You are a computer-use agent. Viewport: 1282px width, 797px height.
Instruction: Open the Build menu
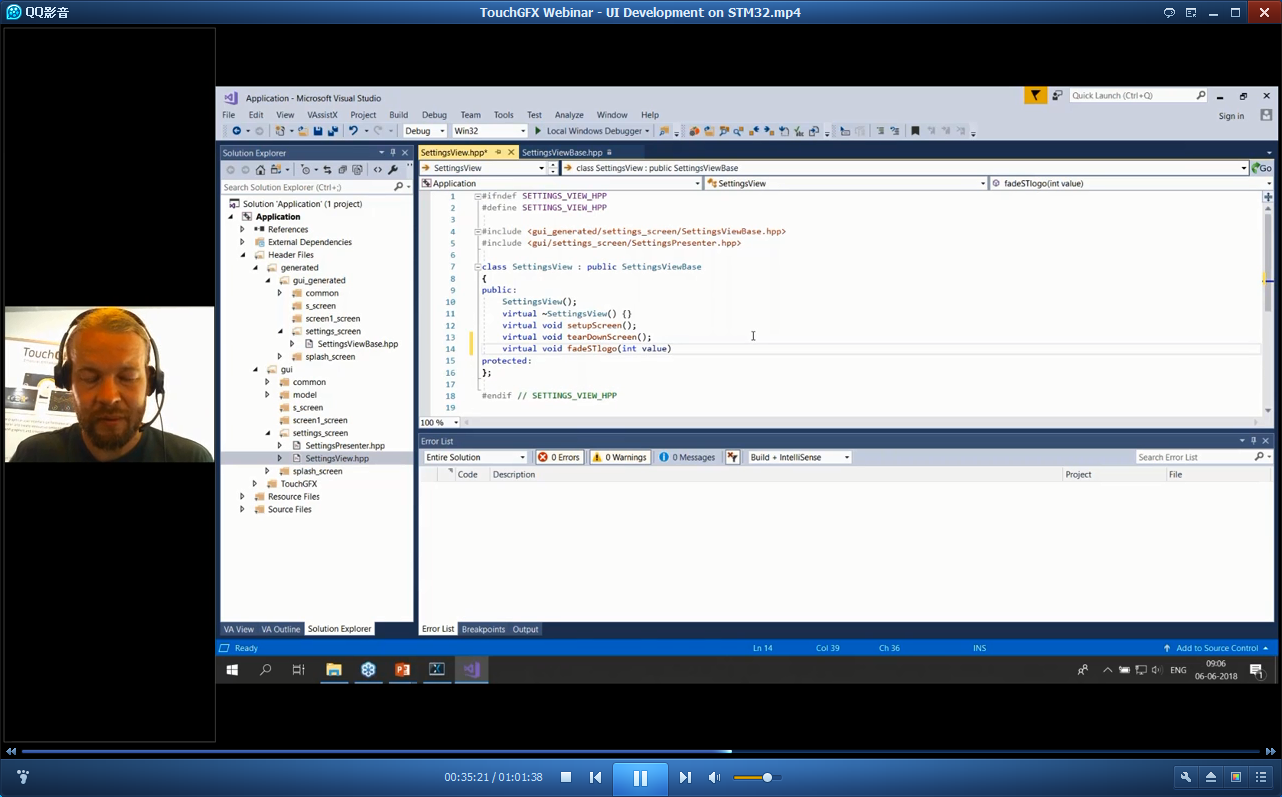(x=398, y=115)
